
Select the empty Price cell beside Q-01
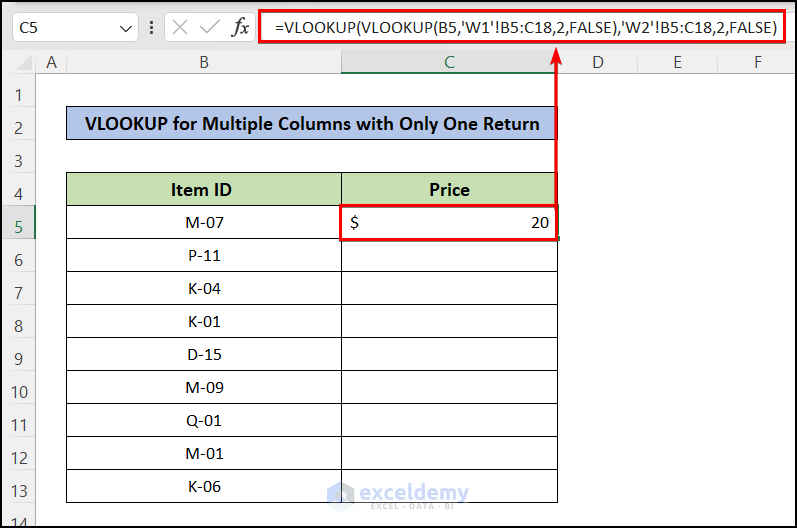click(449, 420)
